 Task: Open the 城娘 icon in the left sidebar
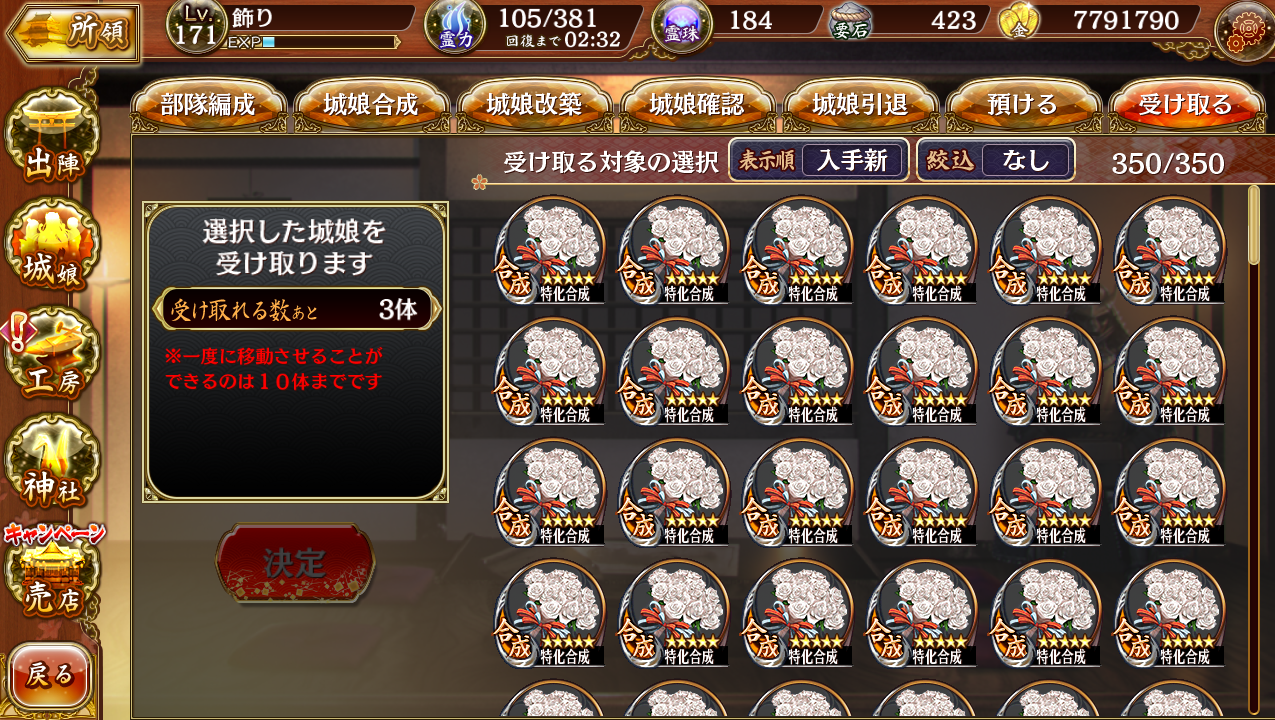(x=53, y=246)
